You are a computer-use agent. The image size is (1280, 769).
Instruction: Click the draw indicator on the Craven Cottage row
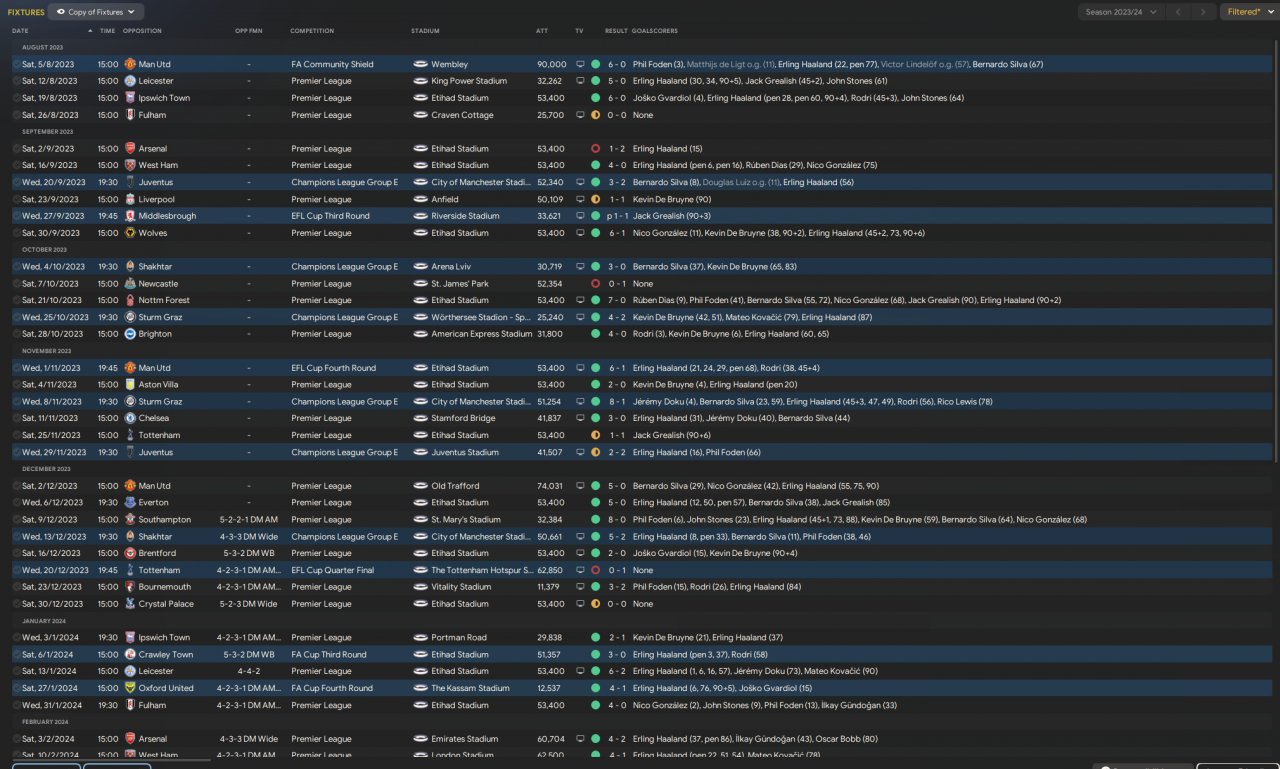tap(595, 115)
